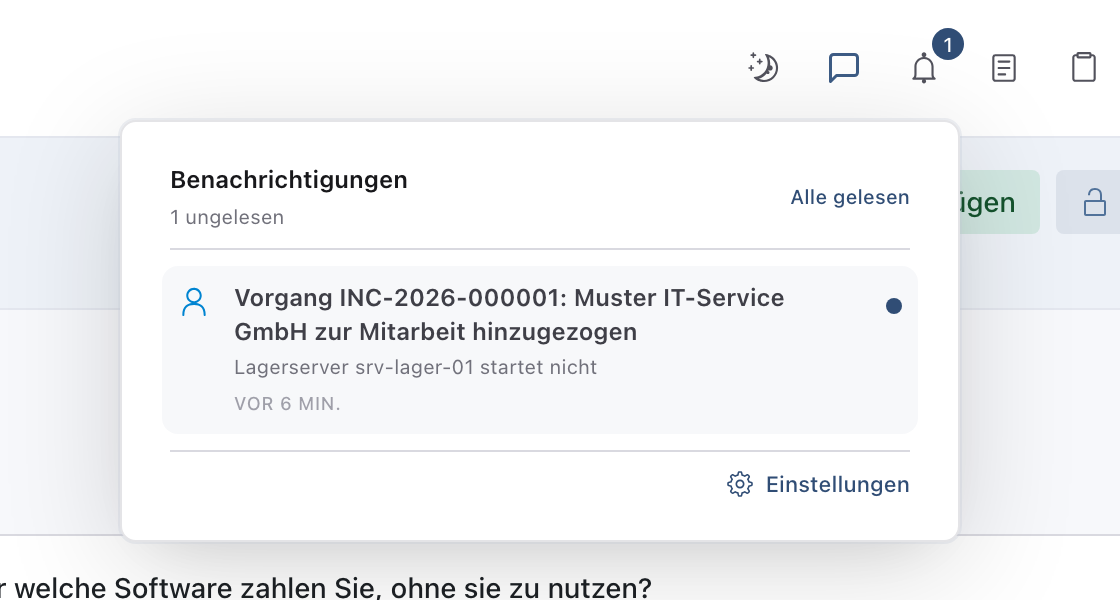Open the clipboard icon in toolbar
The width and height of the screenshot is (1120, 600).
[1084, 68]
